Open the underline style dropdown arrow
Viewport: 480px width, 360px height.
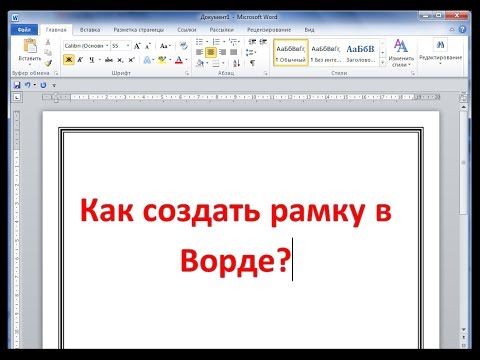tap(99, 60)
